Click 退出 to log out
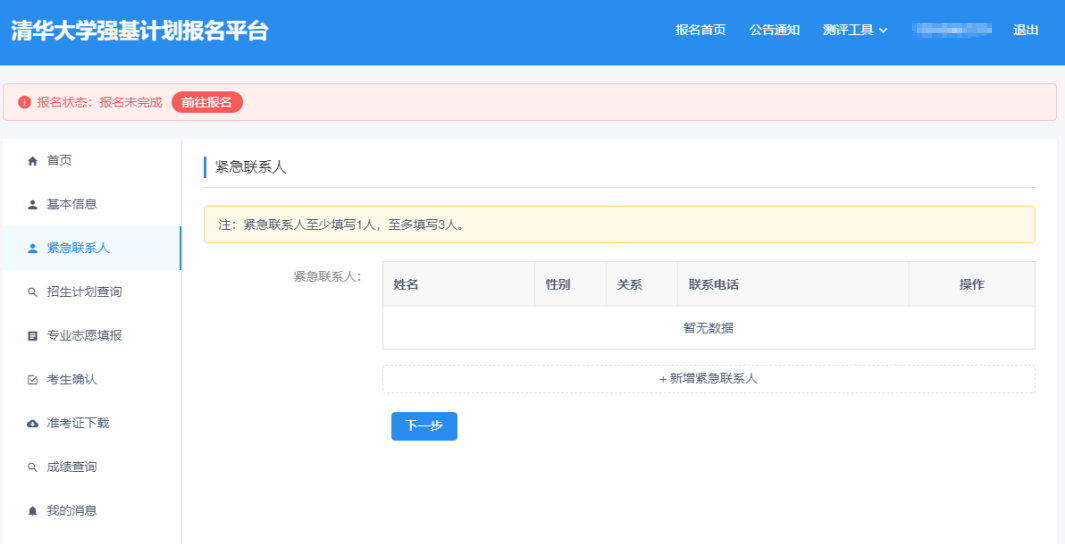Screen dimensions: 1065x544 coord(1025,30)
